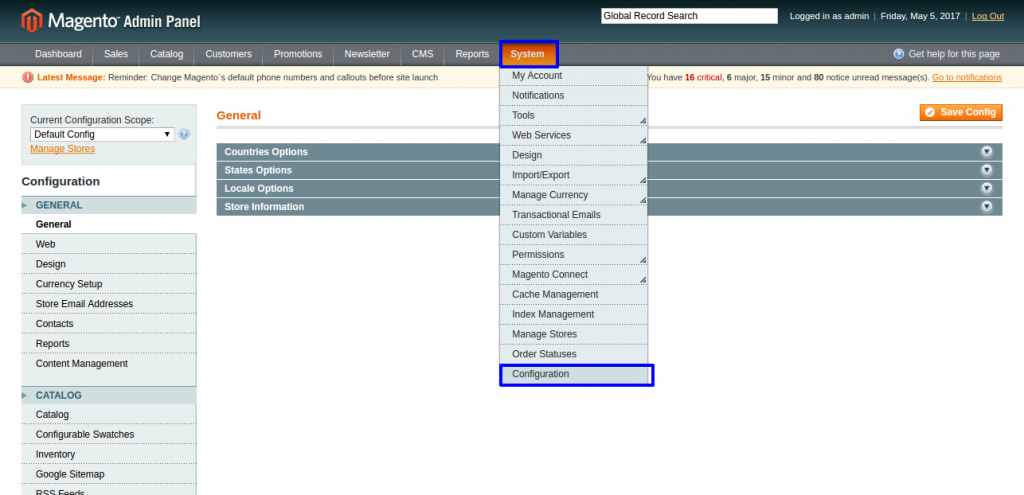Collapse the CATALOG sidebar section
This screenshot has height=495, width=1024.
[108, 395]
